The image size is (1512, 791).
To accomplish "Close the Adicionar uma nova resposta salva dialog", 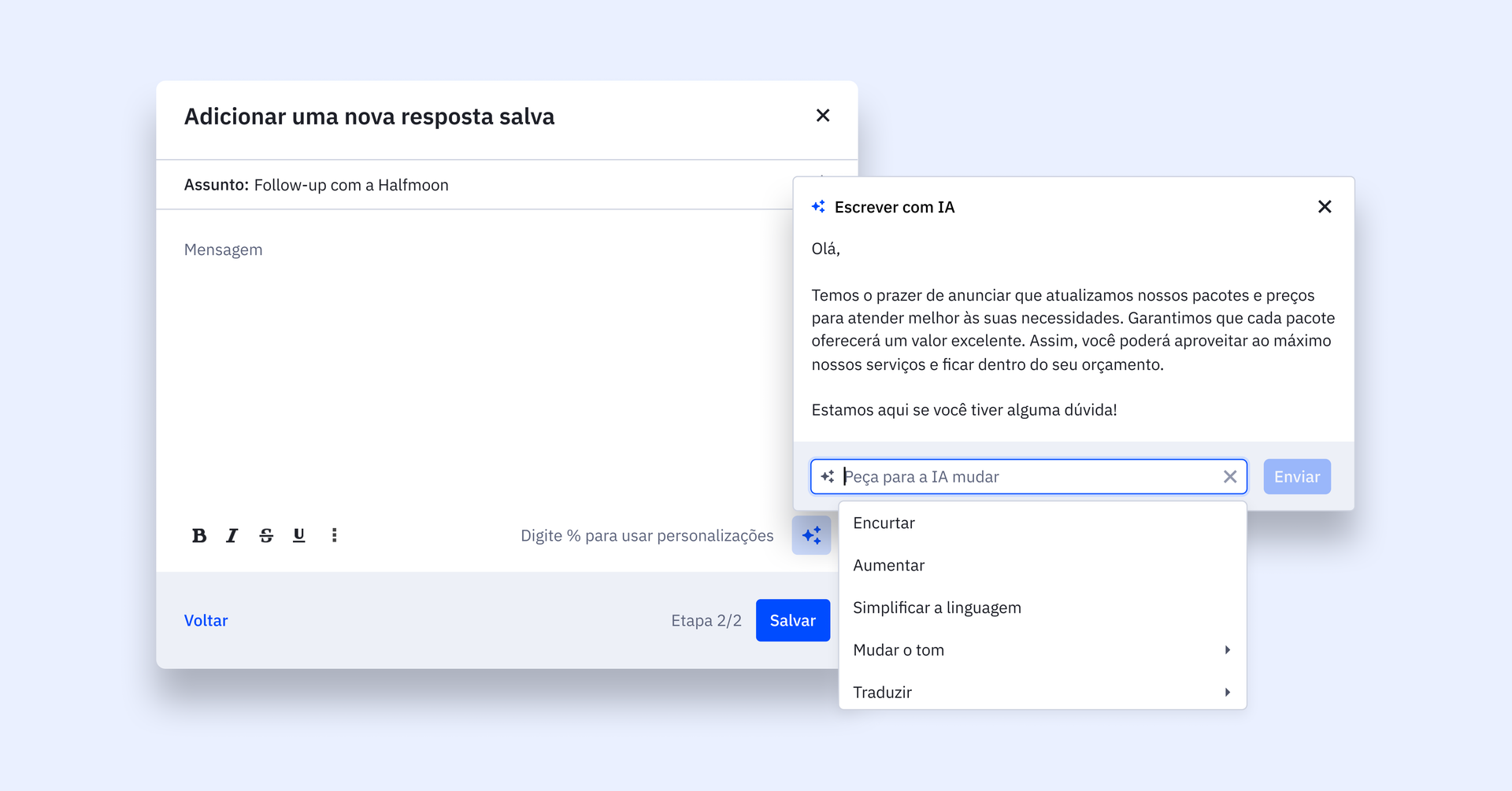I will [x=823, y=116].
